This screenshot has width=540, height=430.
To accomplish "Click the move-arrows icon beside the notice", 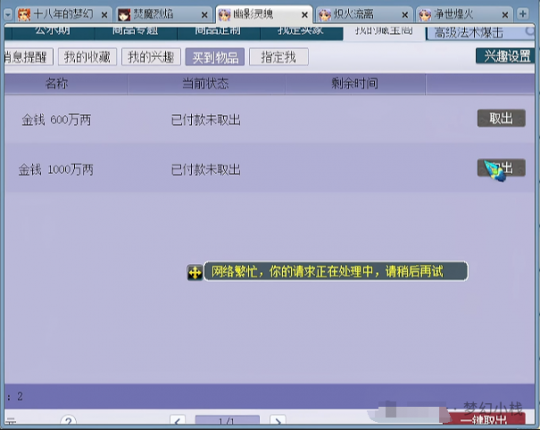I will click(195, 273).
